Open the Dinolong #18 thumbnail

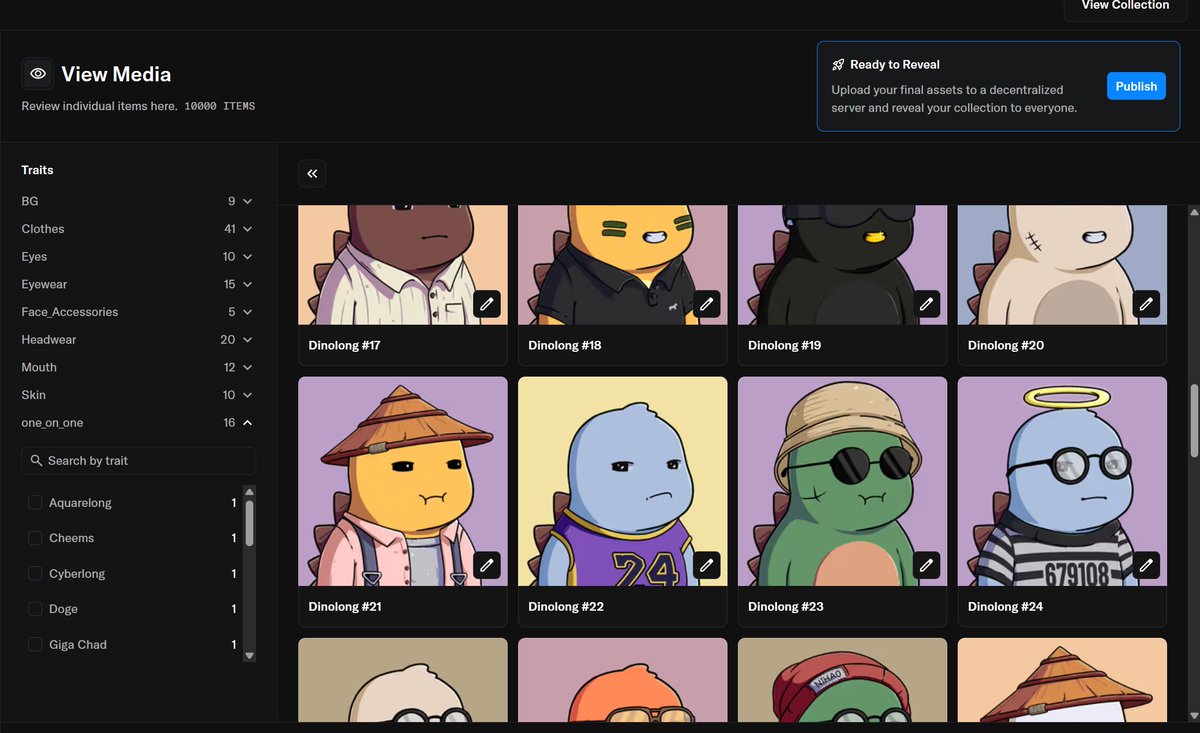tap(623, 265)
